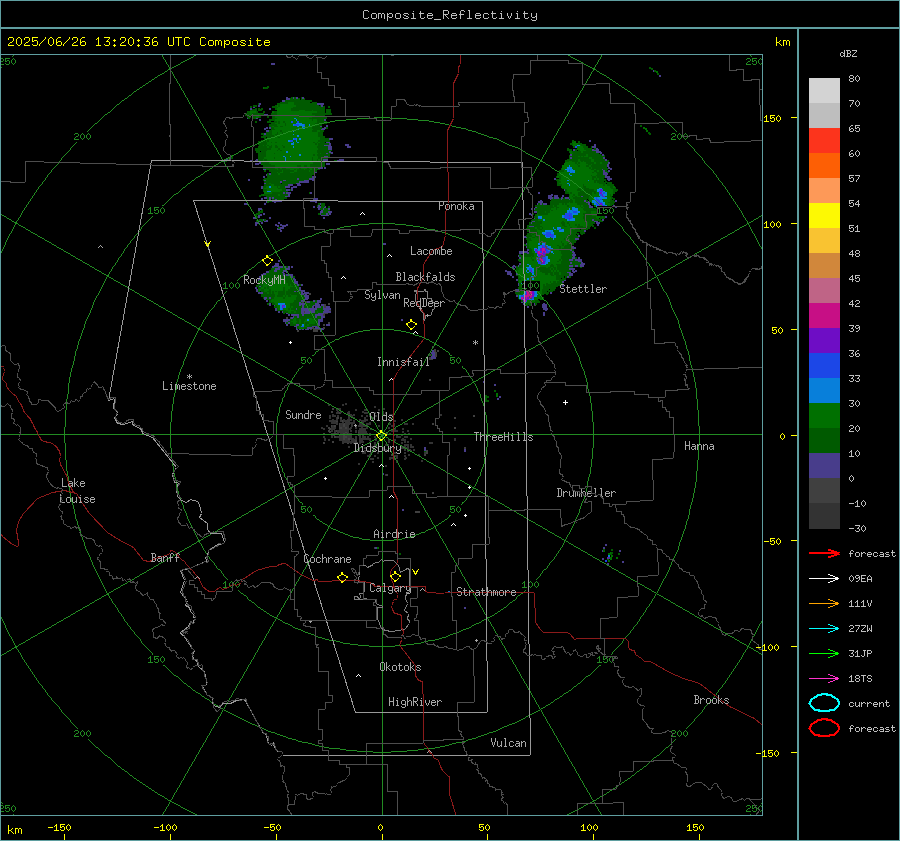The height and width of the screenshot is (841, 900).
Task: Click the Drumheller town label
Action: (586, 493)
